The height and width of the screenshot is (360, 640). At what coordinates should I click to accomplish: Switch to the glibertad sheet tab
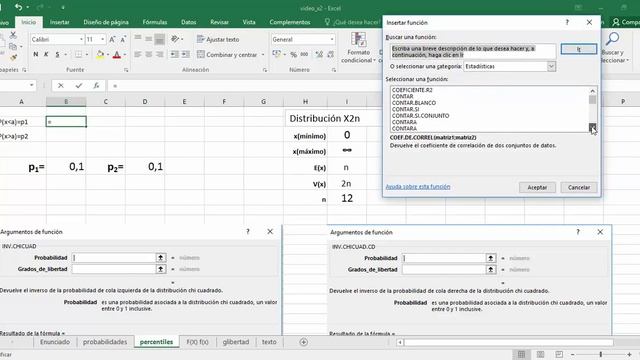tap(236, 342)
